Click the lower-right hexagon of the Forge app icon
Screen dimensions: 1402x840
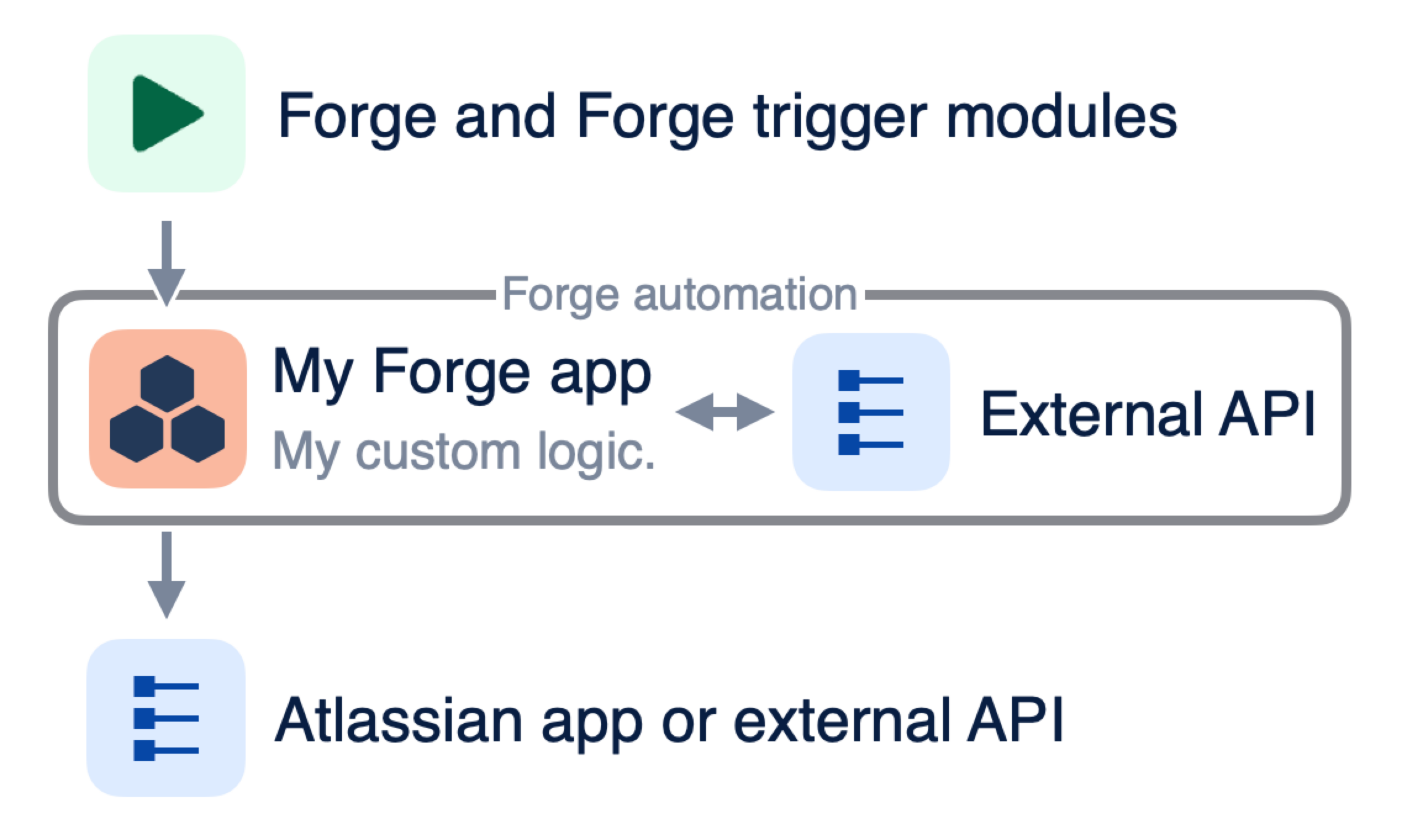click(x=198, y=434)
